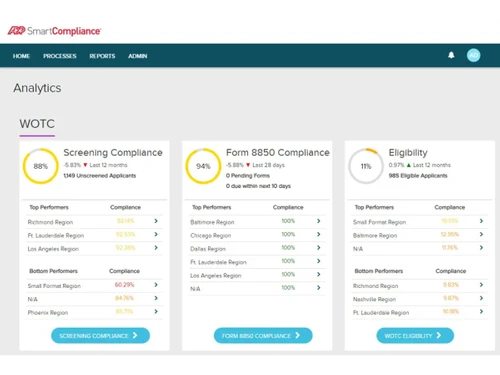Viewport: 500px width, 375px height.
Task: Expand Dallas Region row chevron
Action: (x=319, y=248)
